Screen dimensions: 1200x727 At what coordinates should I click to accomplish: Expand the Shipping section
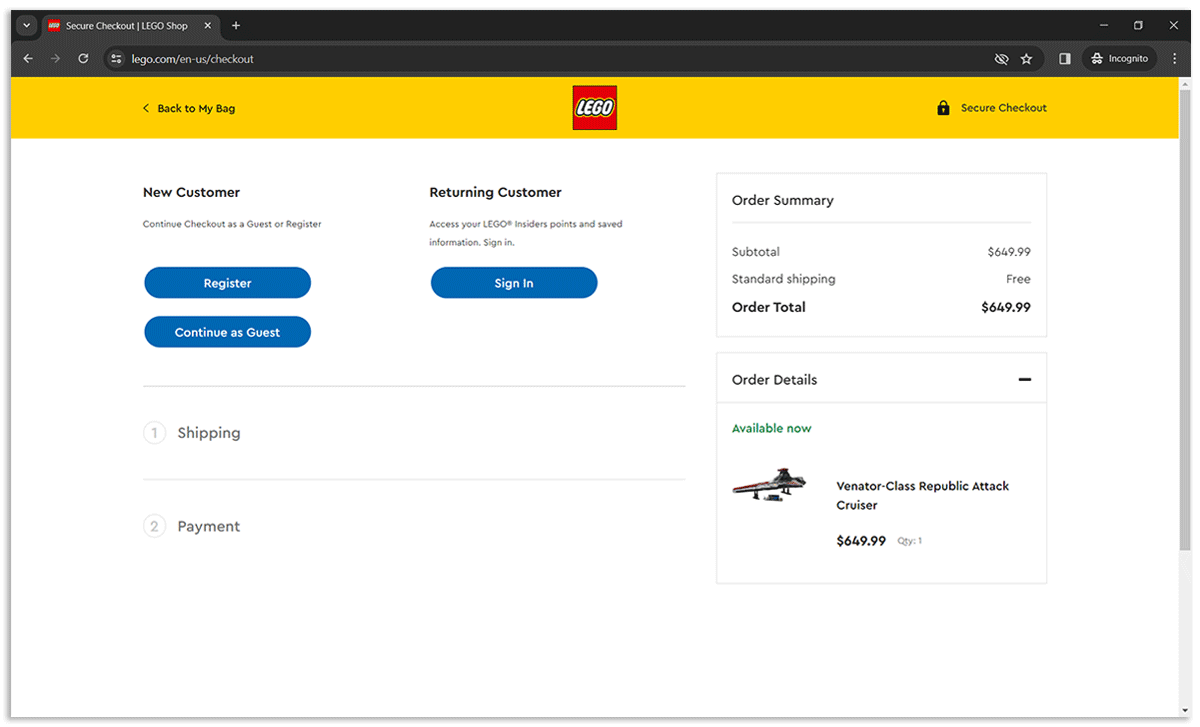[x=209, y=432]
